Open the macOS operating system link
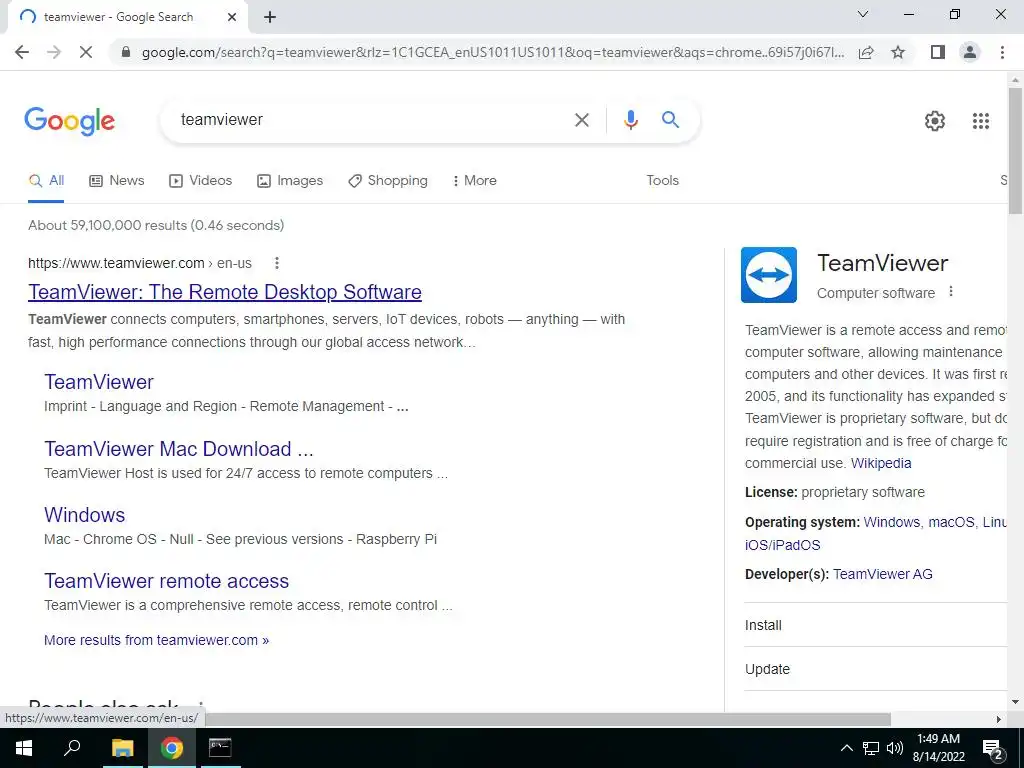Viewport: 1024px width, 768px height. (x=952, y=522)
